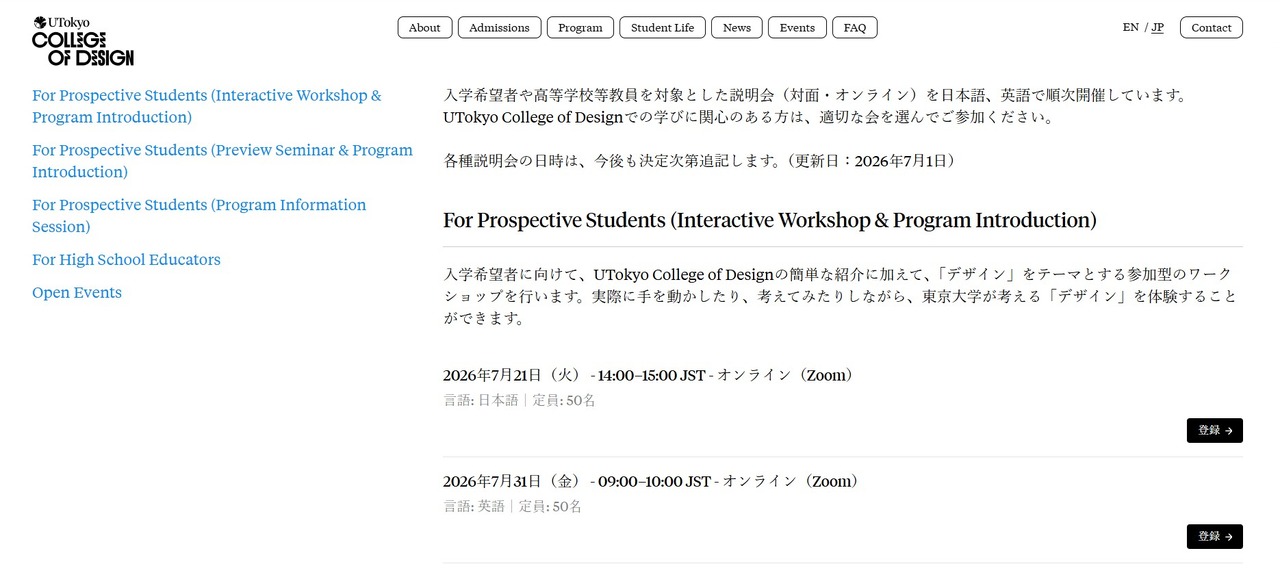Select the 2026年7月21日（火）session title
Viewport: 1280px width, 577px height.
648,375
